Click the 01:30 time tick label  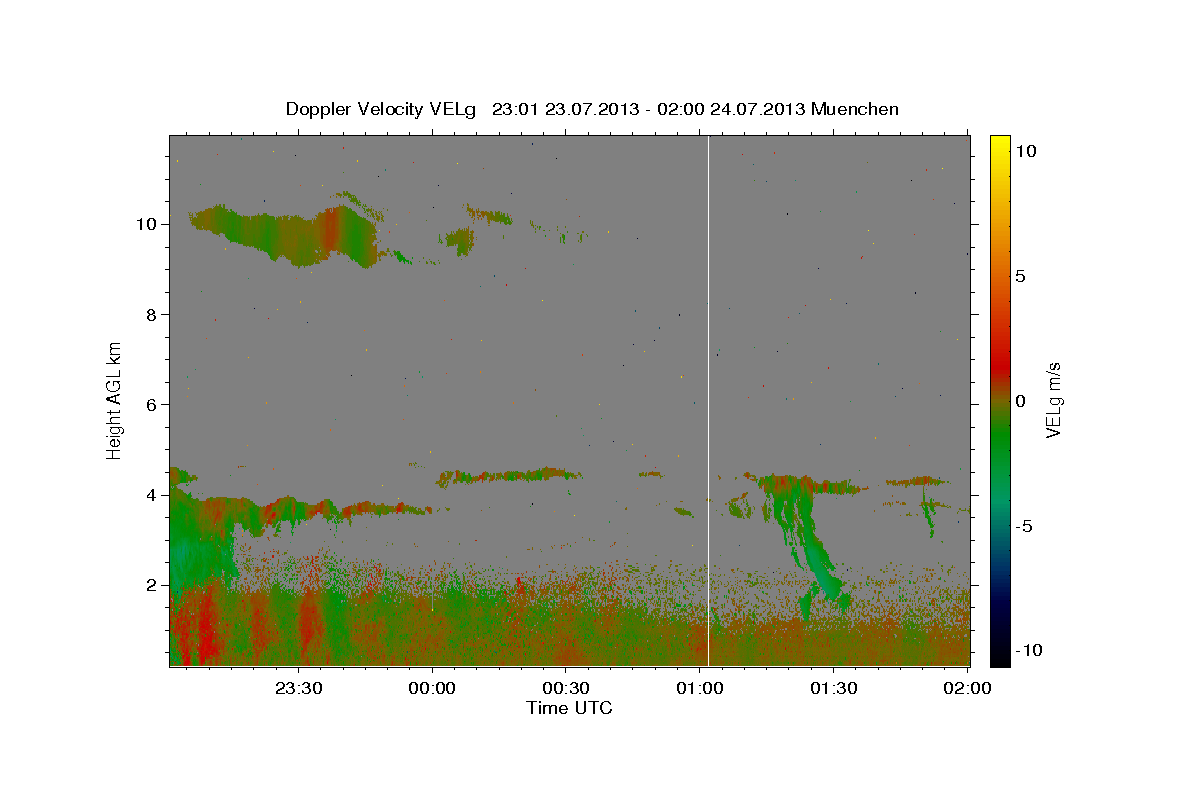click(x=832, y=689)
